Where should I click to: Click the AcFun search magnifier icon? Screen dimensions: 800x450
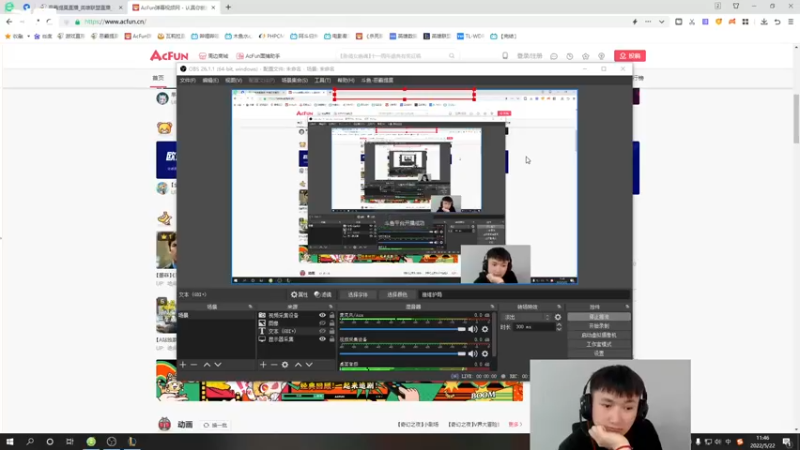click(x=452, y=56)
